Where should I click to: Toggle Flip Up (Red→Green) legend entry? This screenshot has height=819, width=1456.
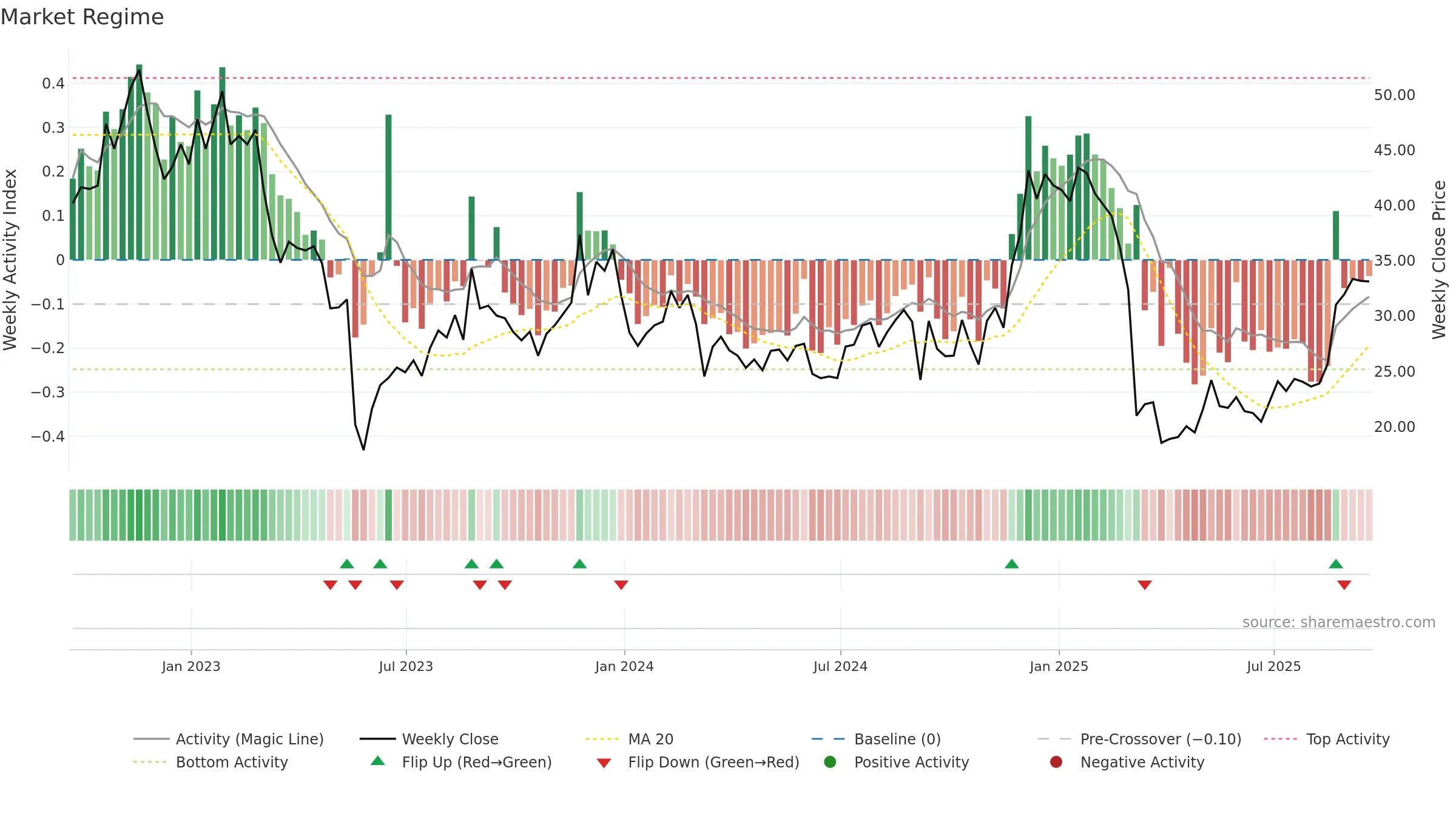pyautogui.click(x=461, y=762)
